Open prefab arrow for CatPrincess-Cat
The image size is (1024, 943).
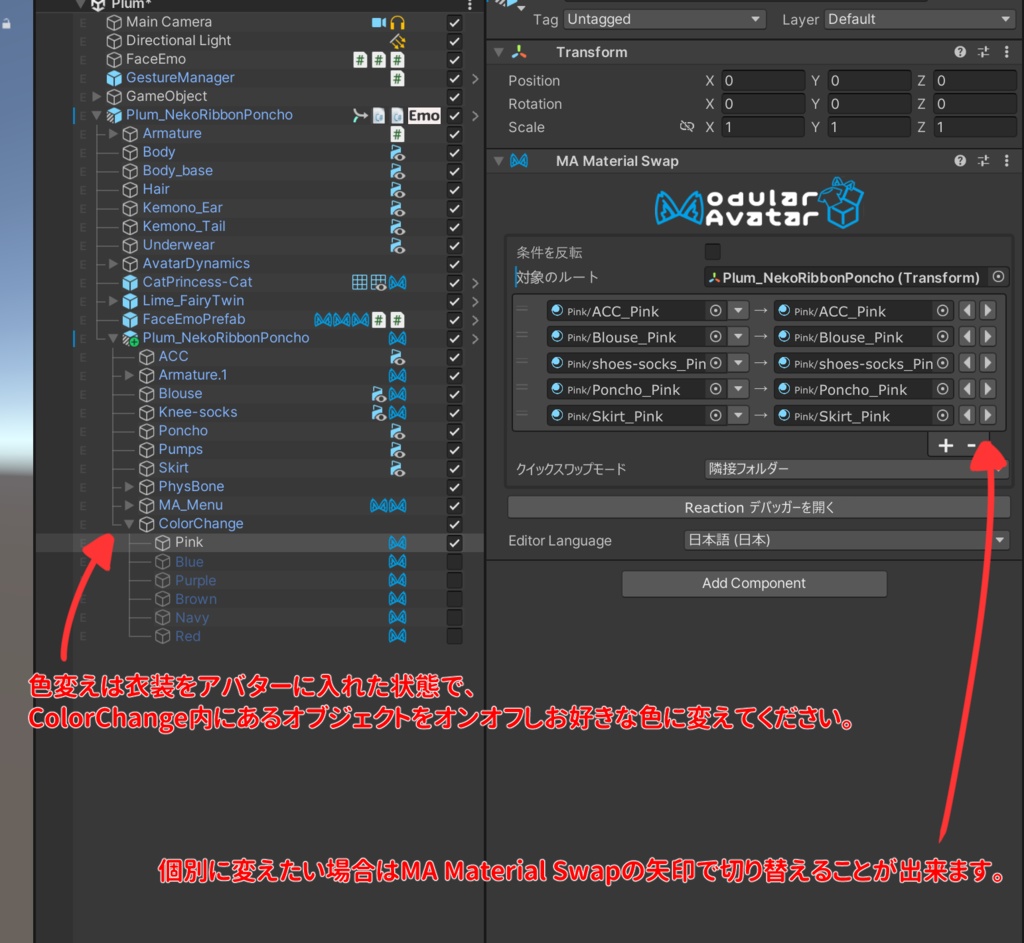(475, 283)
